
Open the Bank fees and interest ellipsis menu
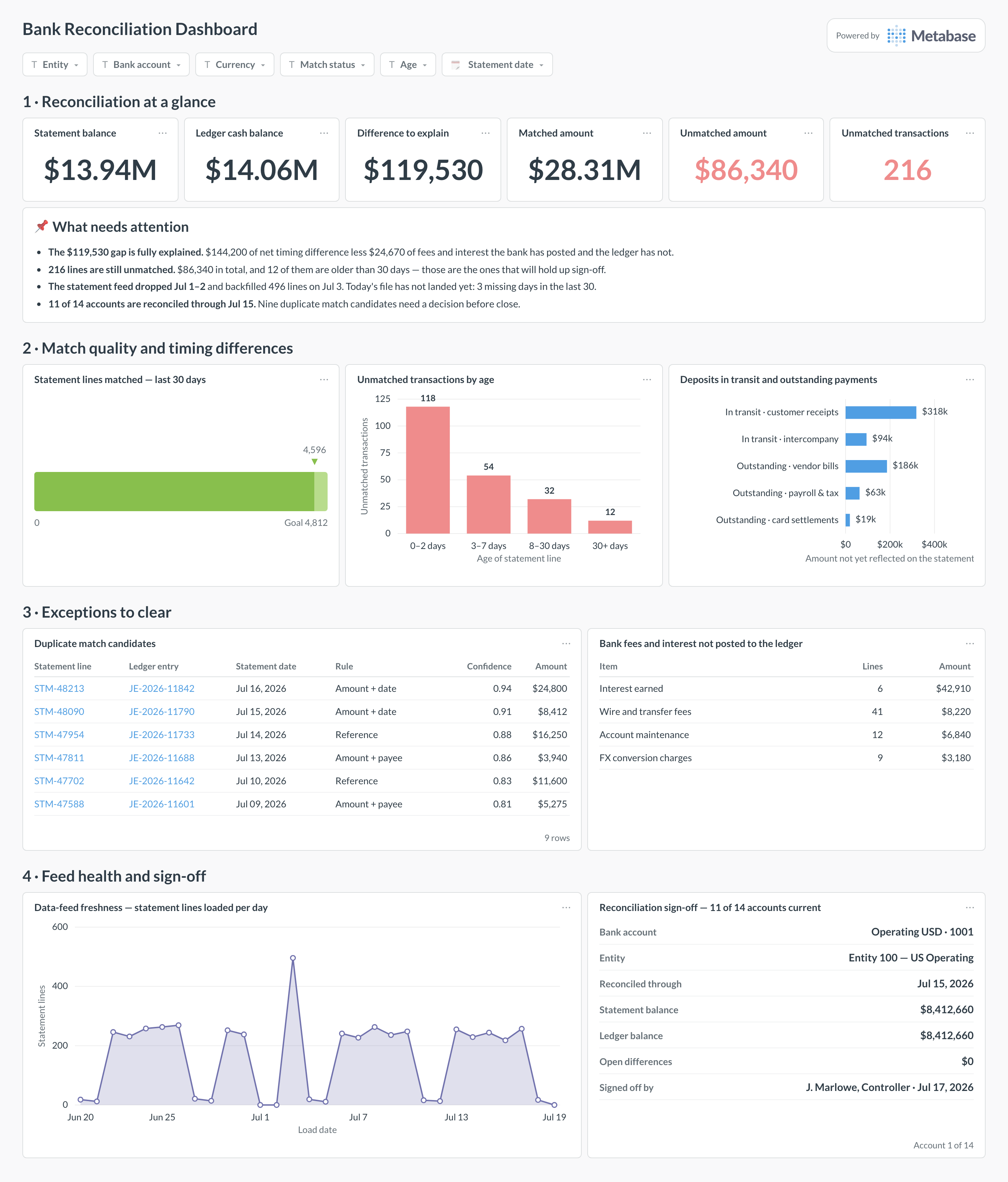pyautogui.click(x=970, y=644)
